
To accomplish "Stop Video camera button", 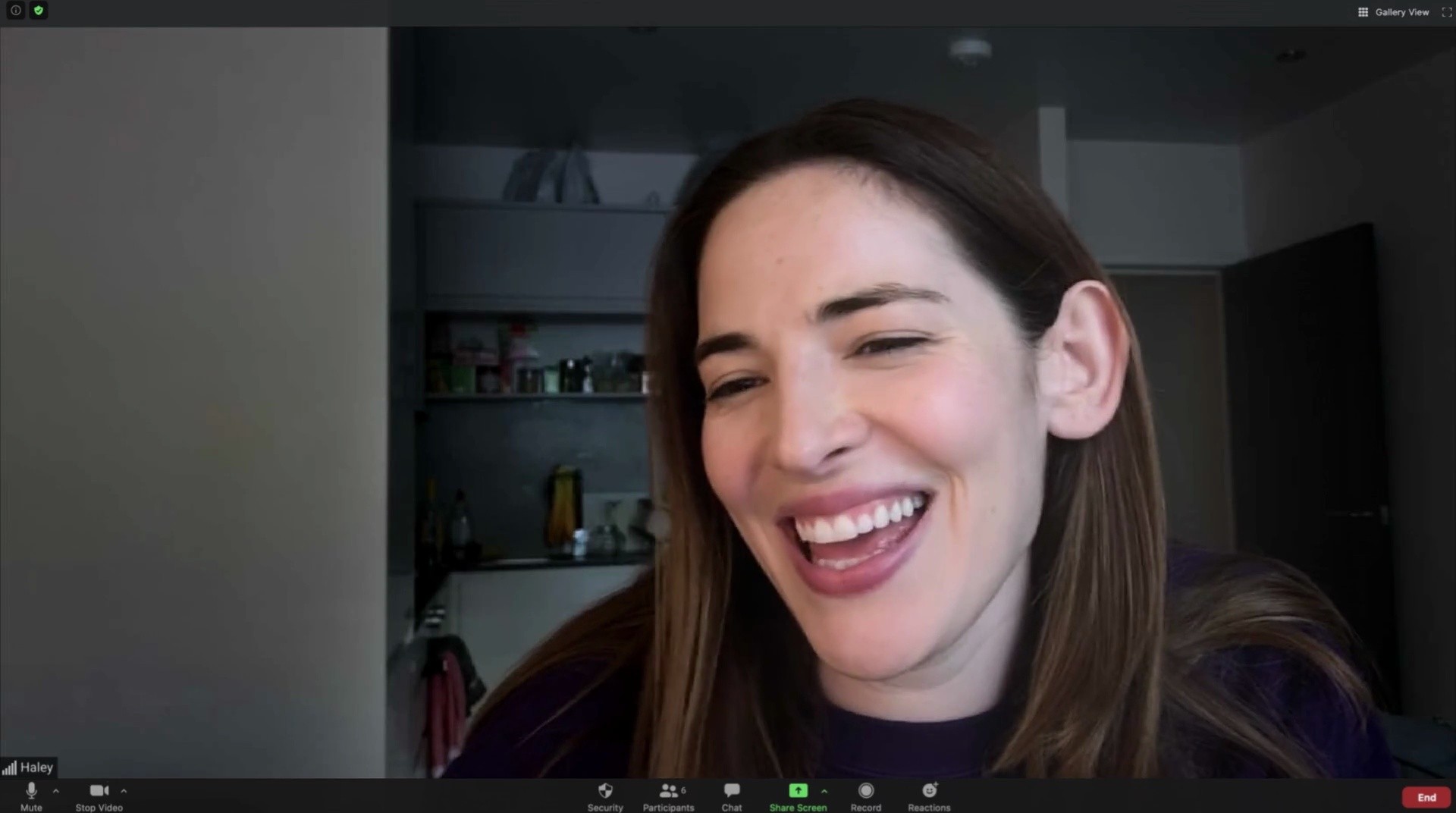I will 99,796.
